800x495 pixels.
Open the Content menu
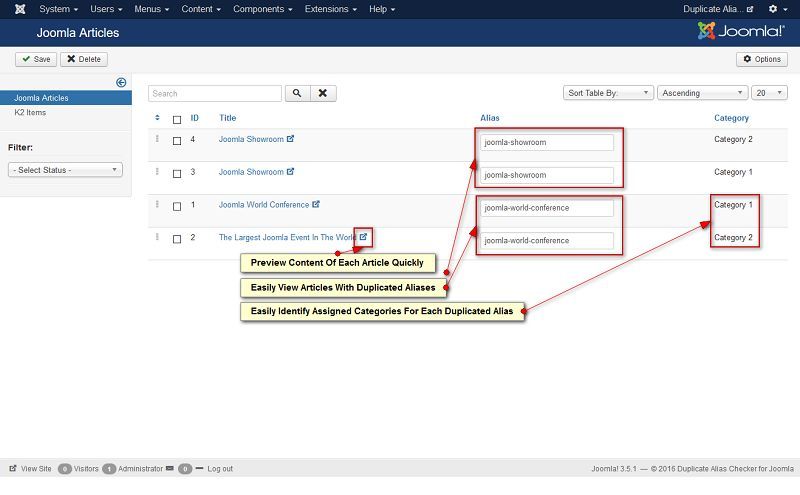click(x=201, y=9)
